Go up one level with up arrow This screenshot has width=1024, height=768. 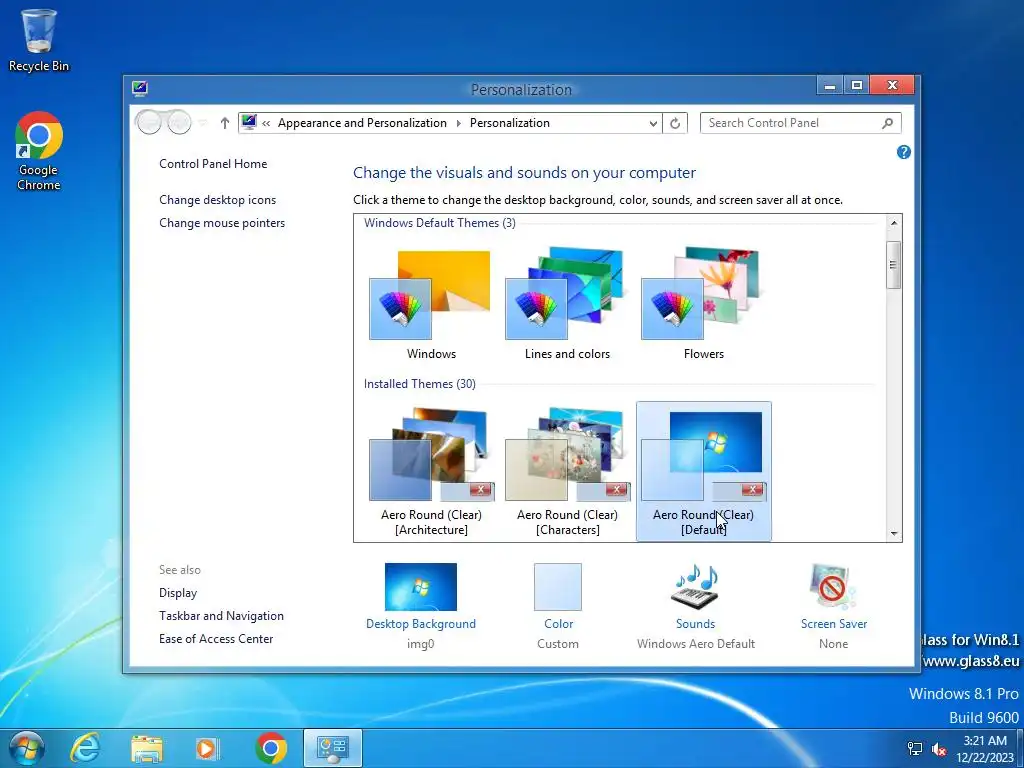pyautogui.click(x=225, y=123)
